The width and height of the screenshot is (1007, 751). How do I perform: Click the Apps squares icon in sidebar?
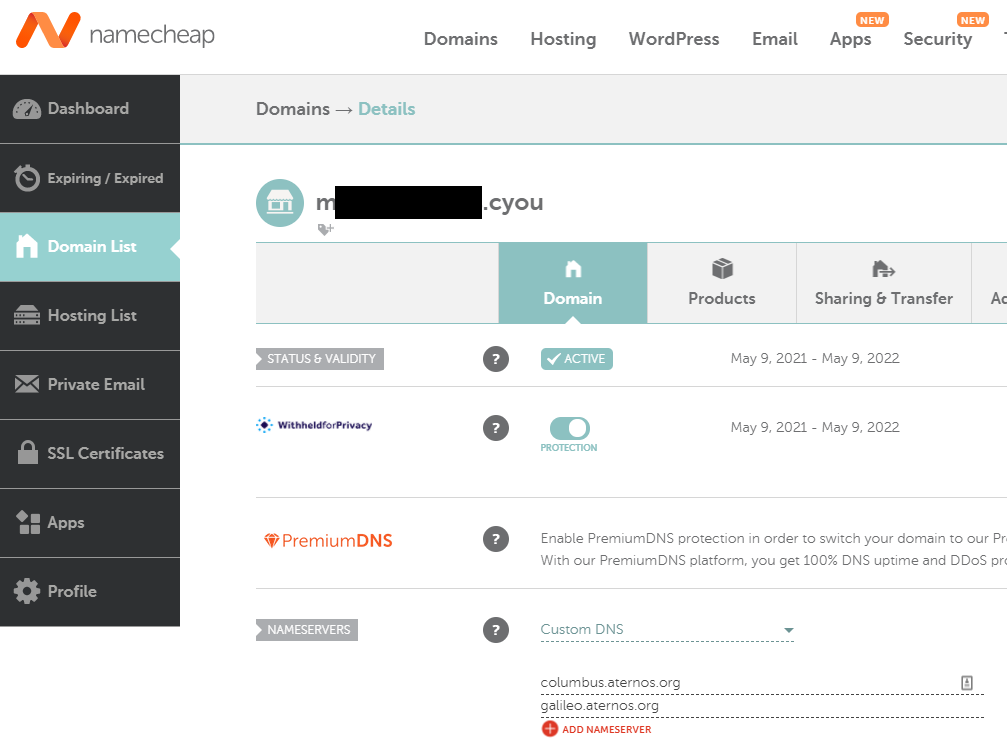28,522
